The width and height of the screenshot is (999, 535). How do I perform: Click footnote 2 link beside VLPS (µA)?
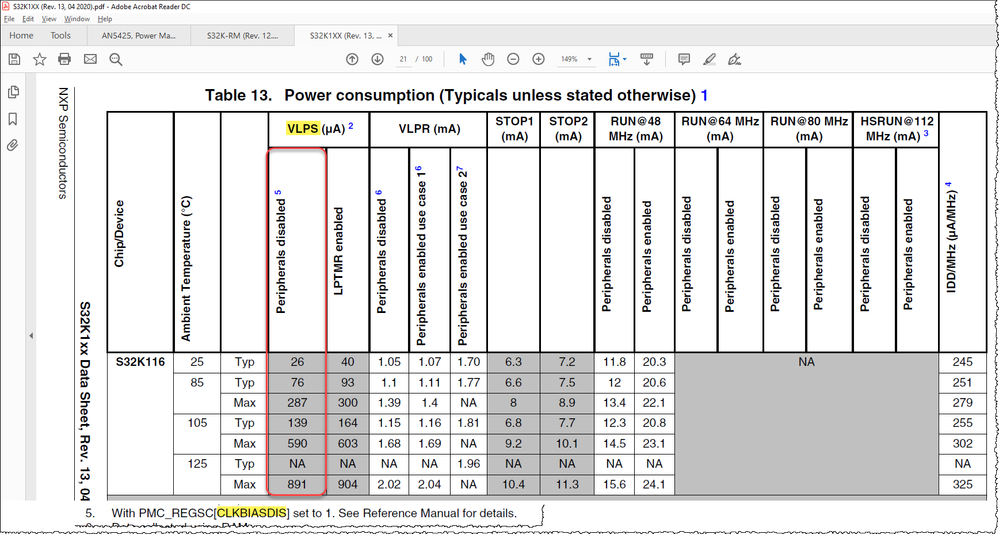[x=350, y=125]
